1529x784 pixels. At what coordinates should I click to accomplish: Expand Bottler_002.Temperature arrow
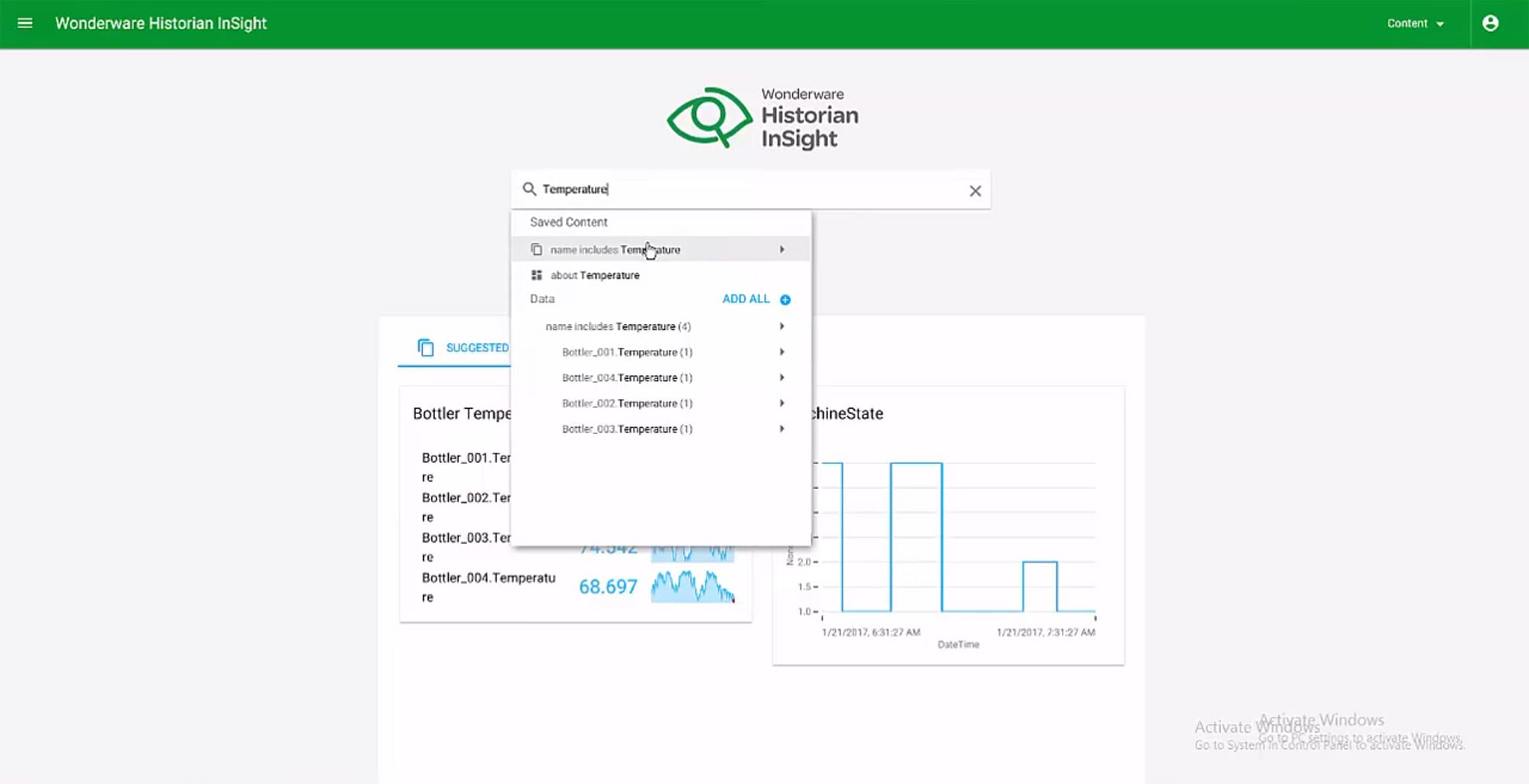click(x=781, y=403)
